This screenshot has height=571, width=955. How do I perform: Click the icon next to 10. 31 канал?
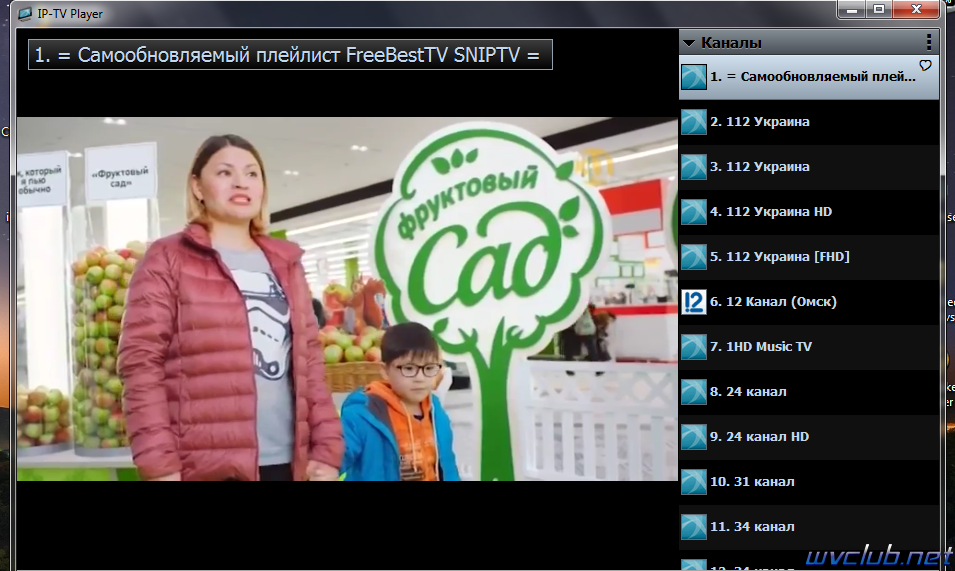pyautogui.click(x=694, y=482)
